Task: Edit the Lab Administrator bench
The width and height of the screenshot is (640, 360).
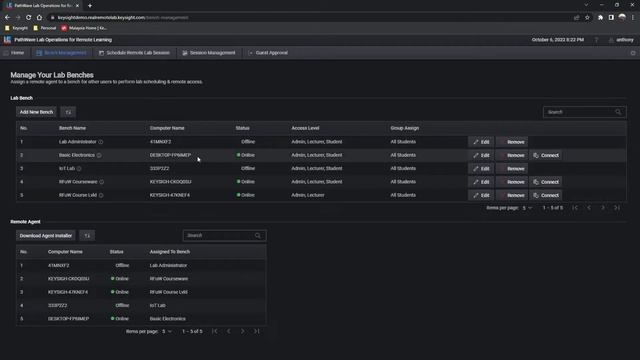Action: click(x=481, y=142)
